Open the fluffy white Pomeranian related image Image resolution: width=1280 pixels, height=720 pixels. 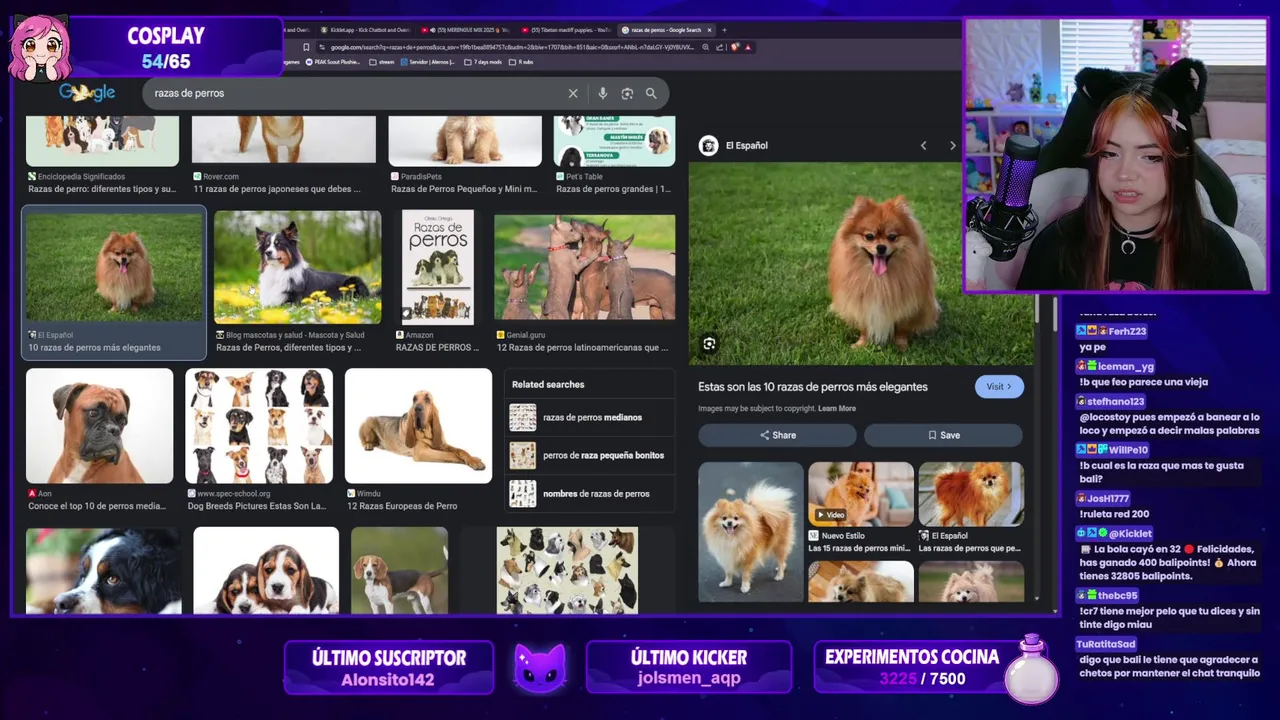750,532
